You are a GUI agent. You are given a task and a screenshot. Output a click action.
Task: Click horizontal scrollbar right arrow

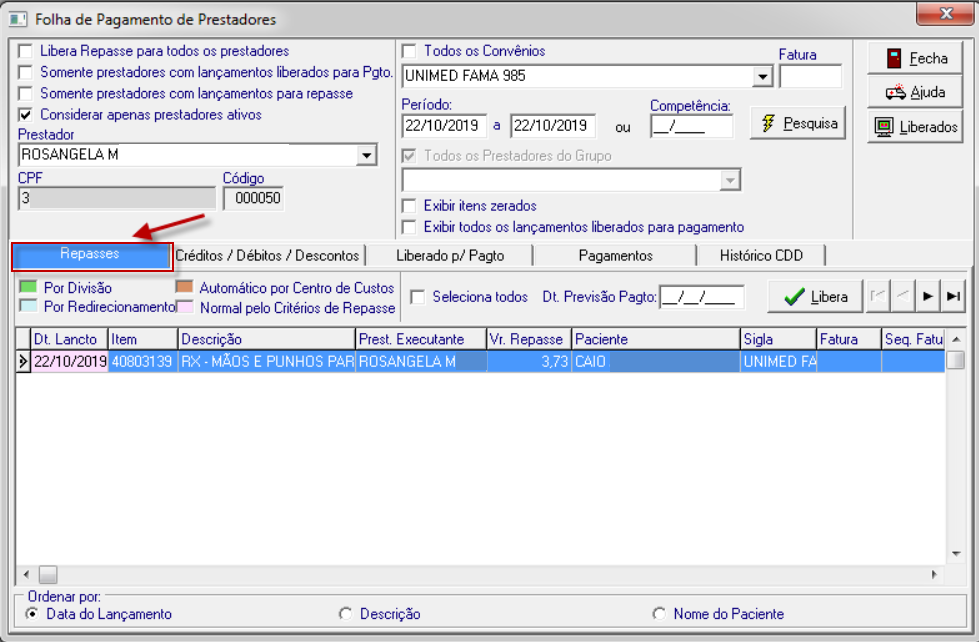[x=935, y=575]
